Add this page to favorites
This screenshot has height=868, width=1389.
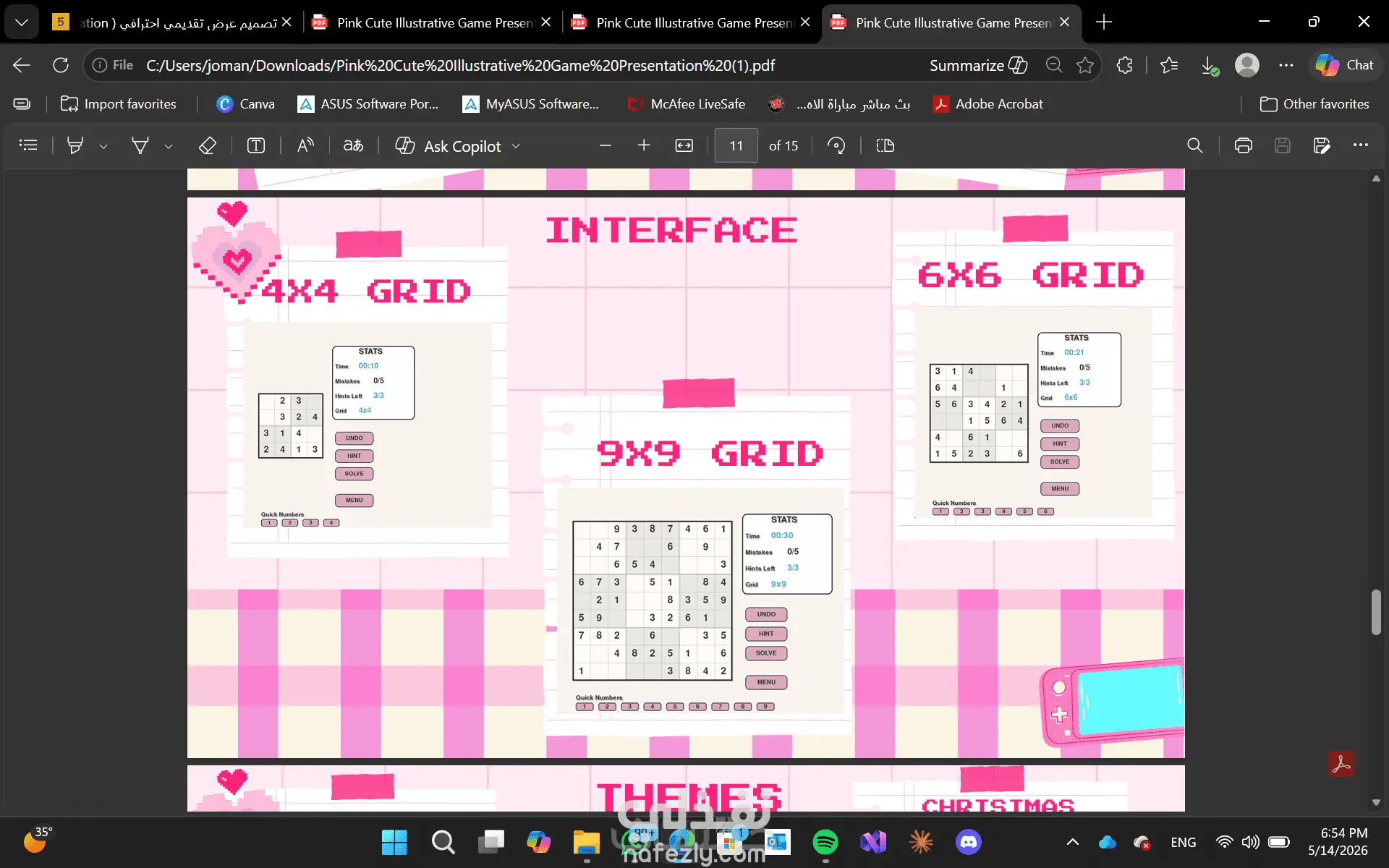coord(1085,65)
